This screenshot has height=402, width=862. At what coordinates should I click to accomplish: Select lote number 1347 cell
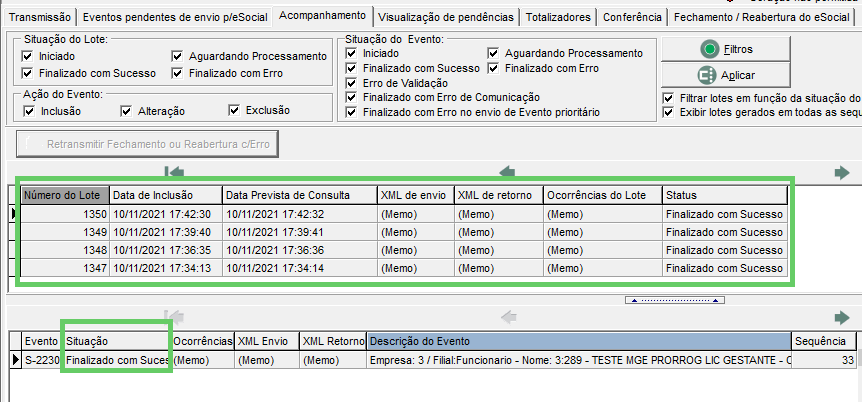pos(65,268)
